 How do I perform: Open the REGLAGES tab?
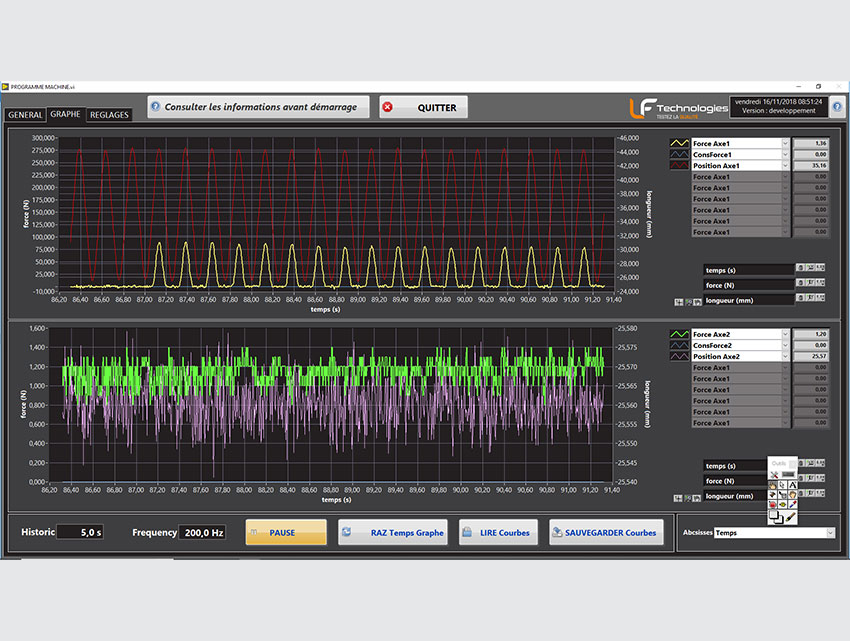(x=109, y=115)
